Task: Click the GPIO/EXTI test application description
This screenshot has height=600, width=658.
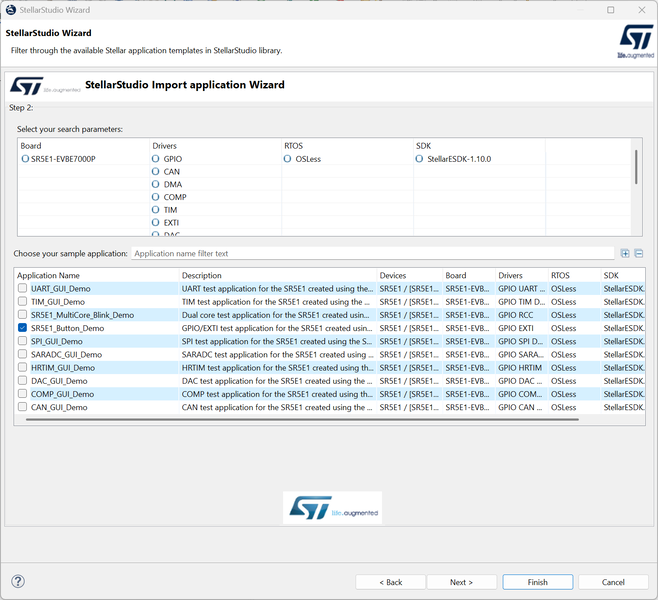Action: pos(277,328)
